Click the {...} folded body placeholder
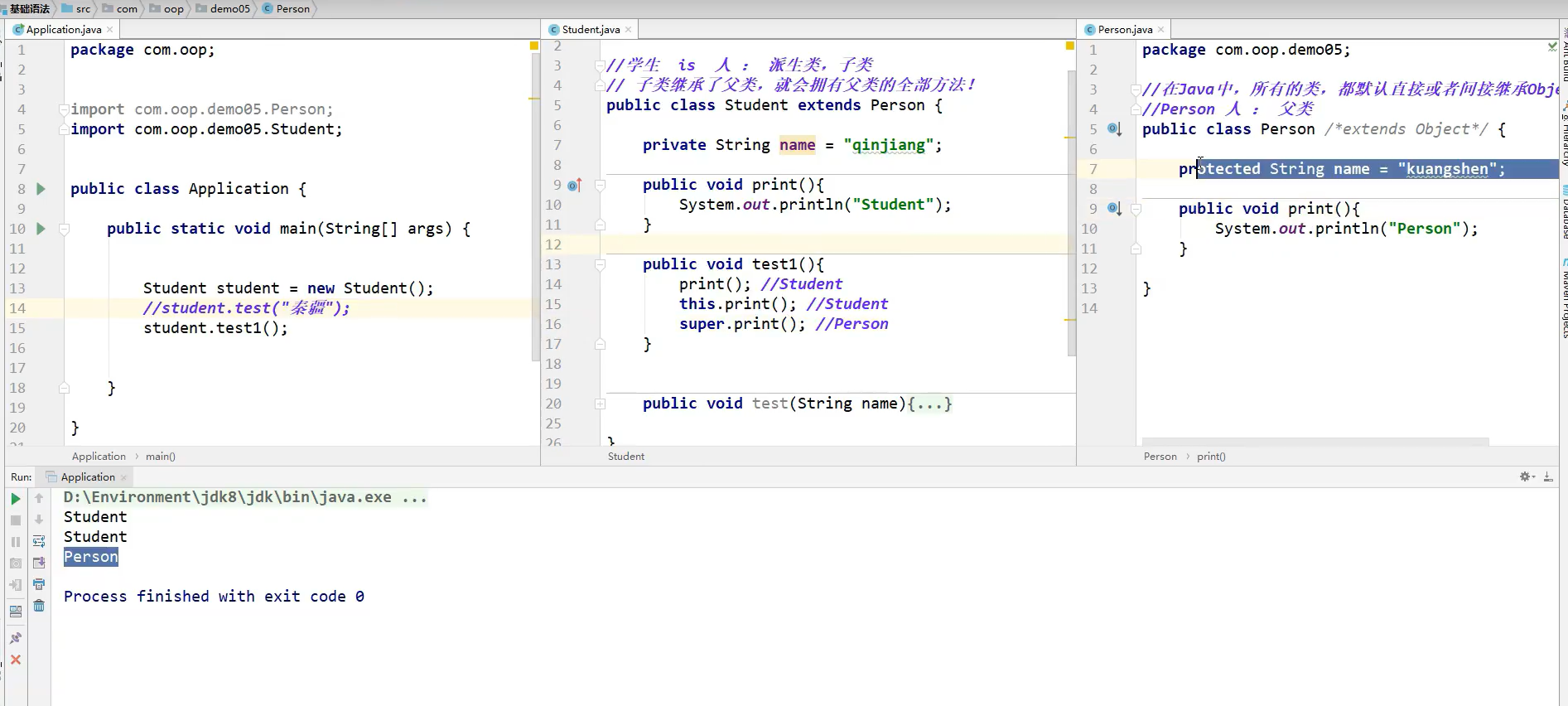This screenshot has width=1568, height=706. tap(930, 404)
